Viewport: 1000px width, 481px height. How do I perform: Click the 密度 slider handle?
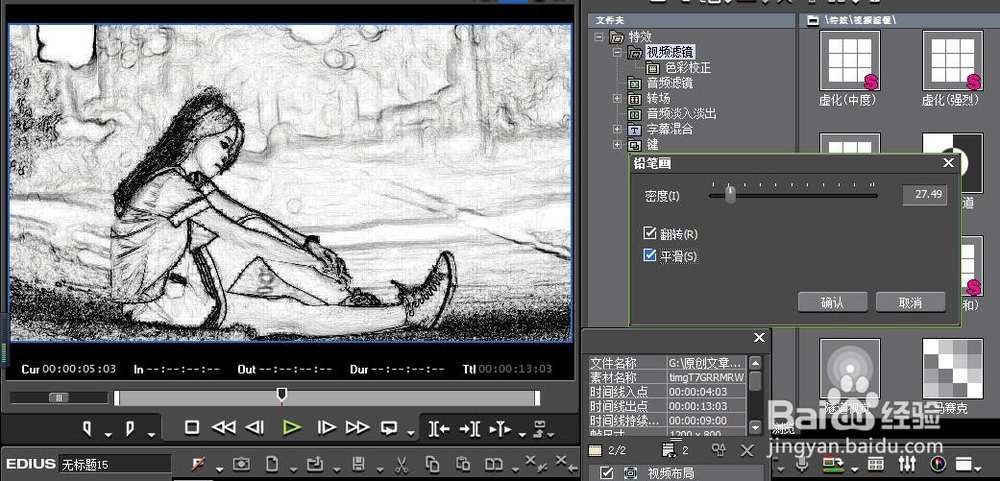coord(730,194)
